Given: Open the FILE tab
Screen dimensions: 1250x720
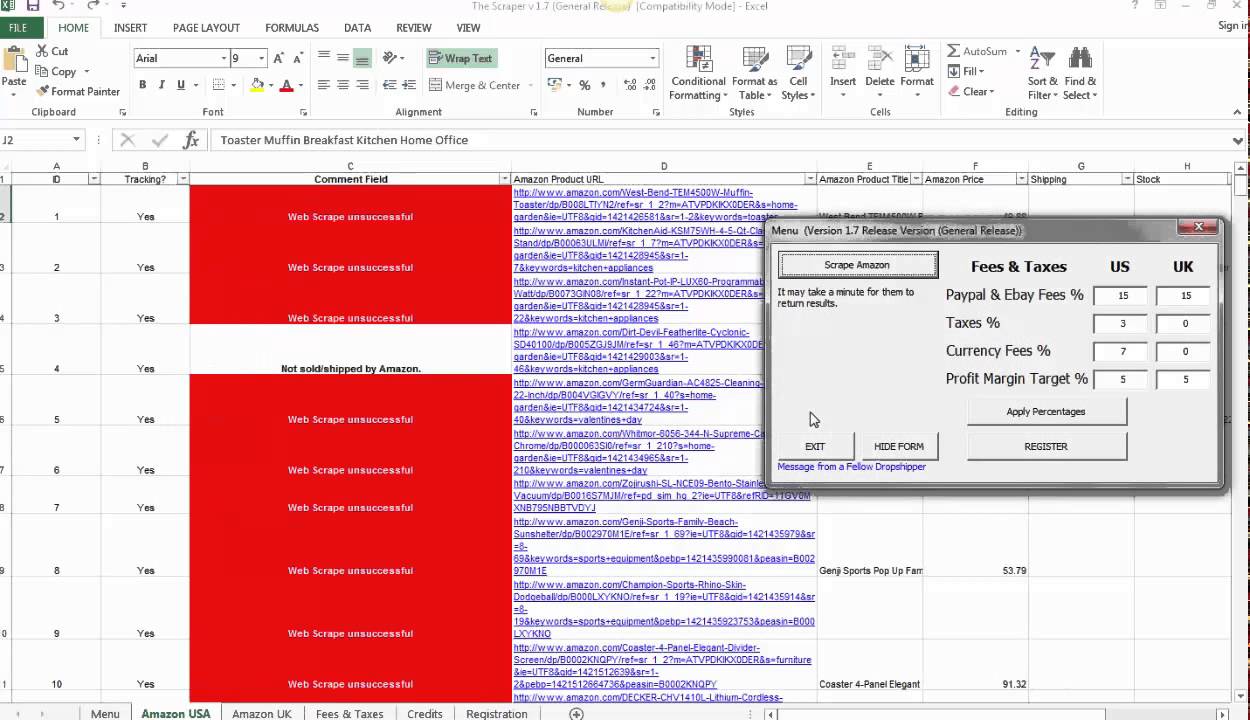Looking at the screenshot, I should coord(18,28).
